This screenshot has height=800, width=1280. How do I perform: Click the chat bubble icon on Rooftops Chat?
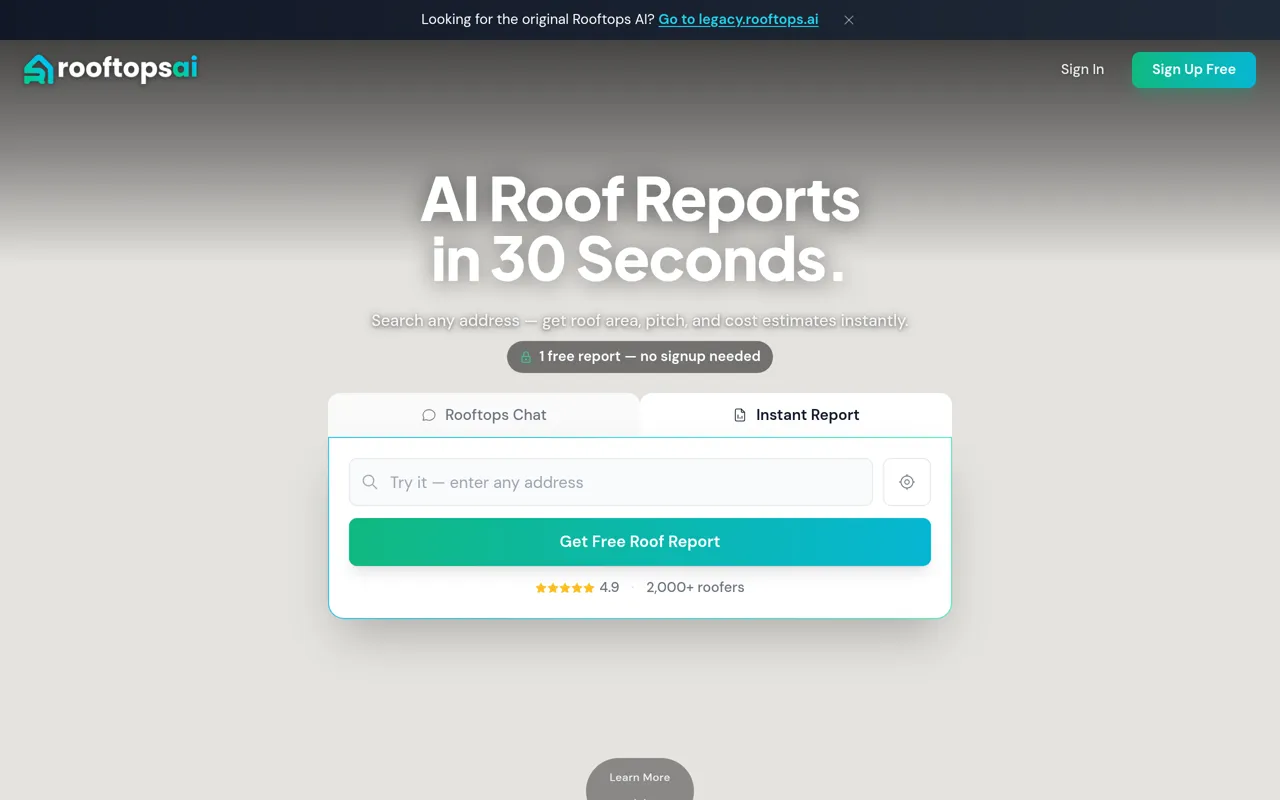pyautogui.click(x=429, y=415)
